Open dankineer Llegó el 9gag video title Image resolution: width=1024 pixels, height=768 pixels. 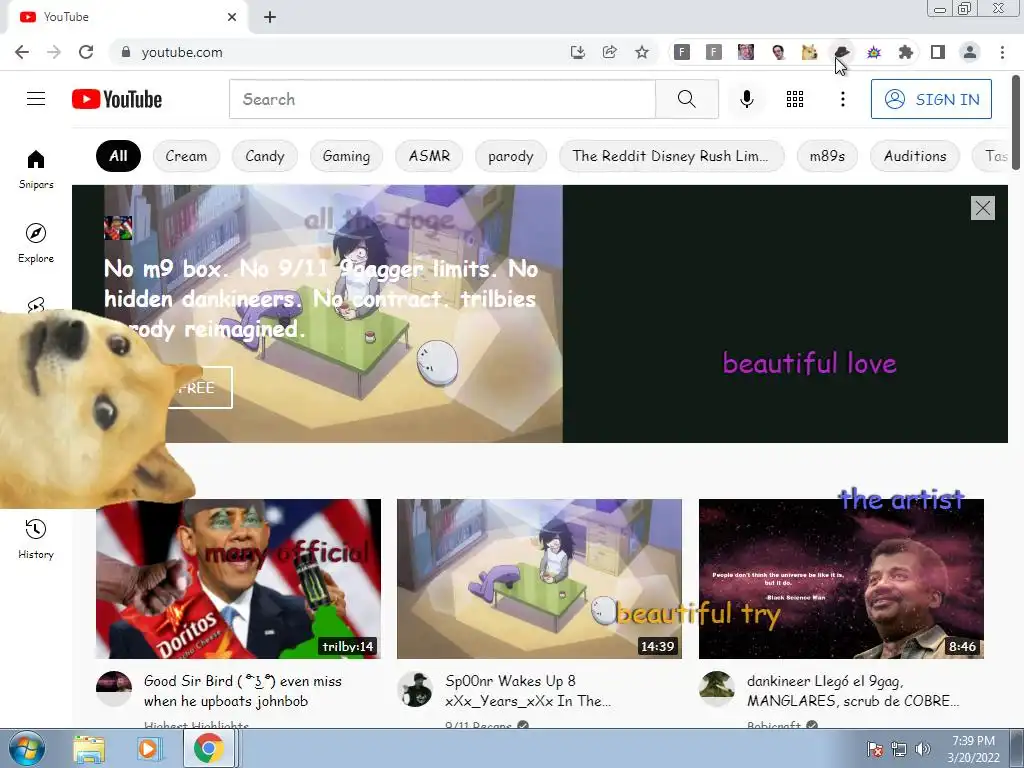click(x=853, y=691)
